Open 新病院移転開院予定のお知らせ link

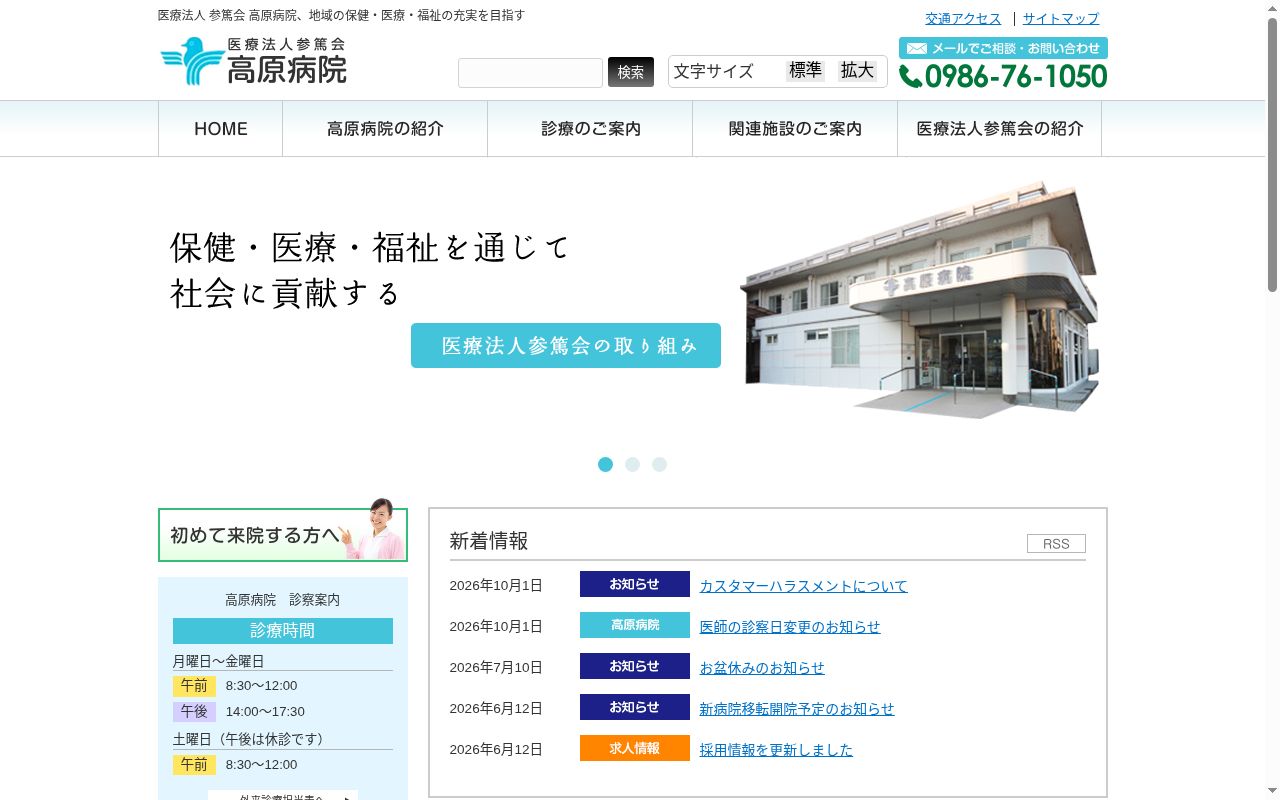click(x=797, y=709)
